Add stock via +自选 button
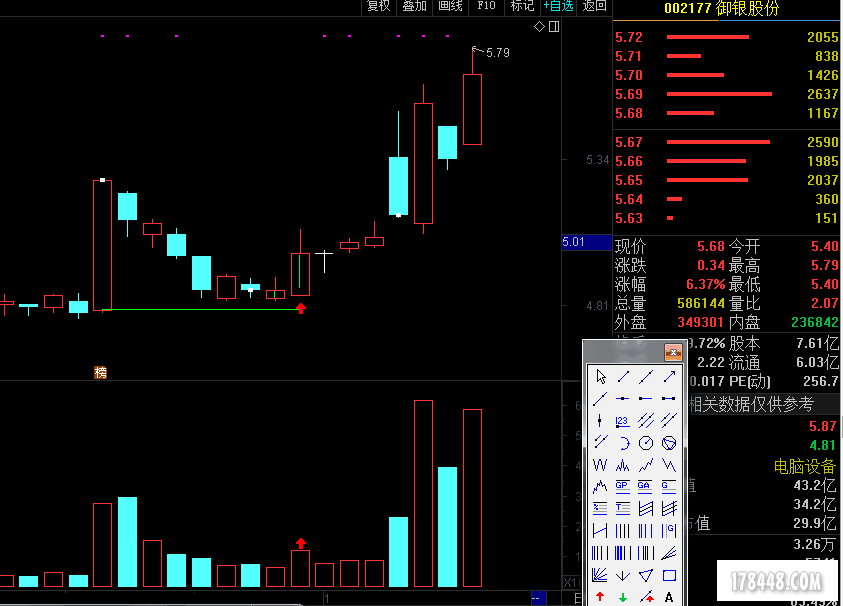This screenshot has height=606, width=843. tap(559, 6)
